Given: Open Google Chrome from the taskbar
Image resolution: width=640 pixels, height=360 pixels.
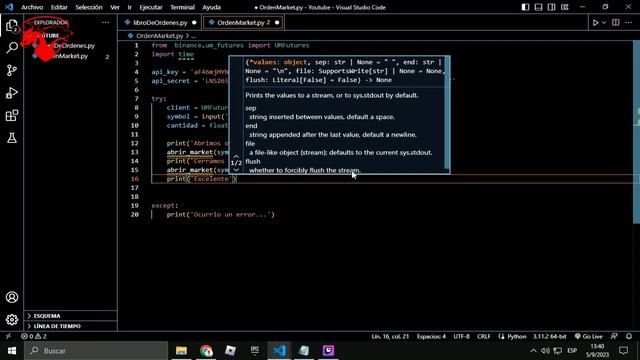Looking at the screenshot, I should (x=206, y=351).
